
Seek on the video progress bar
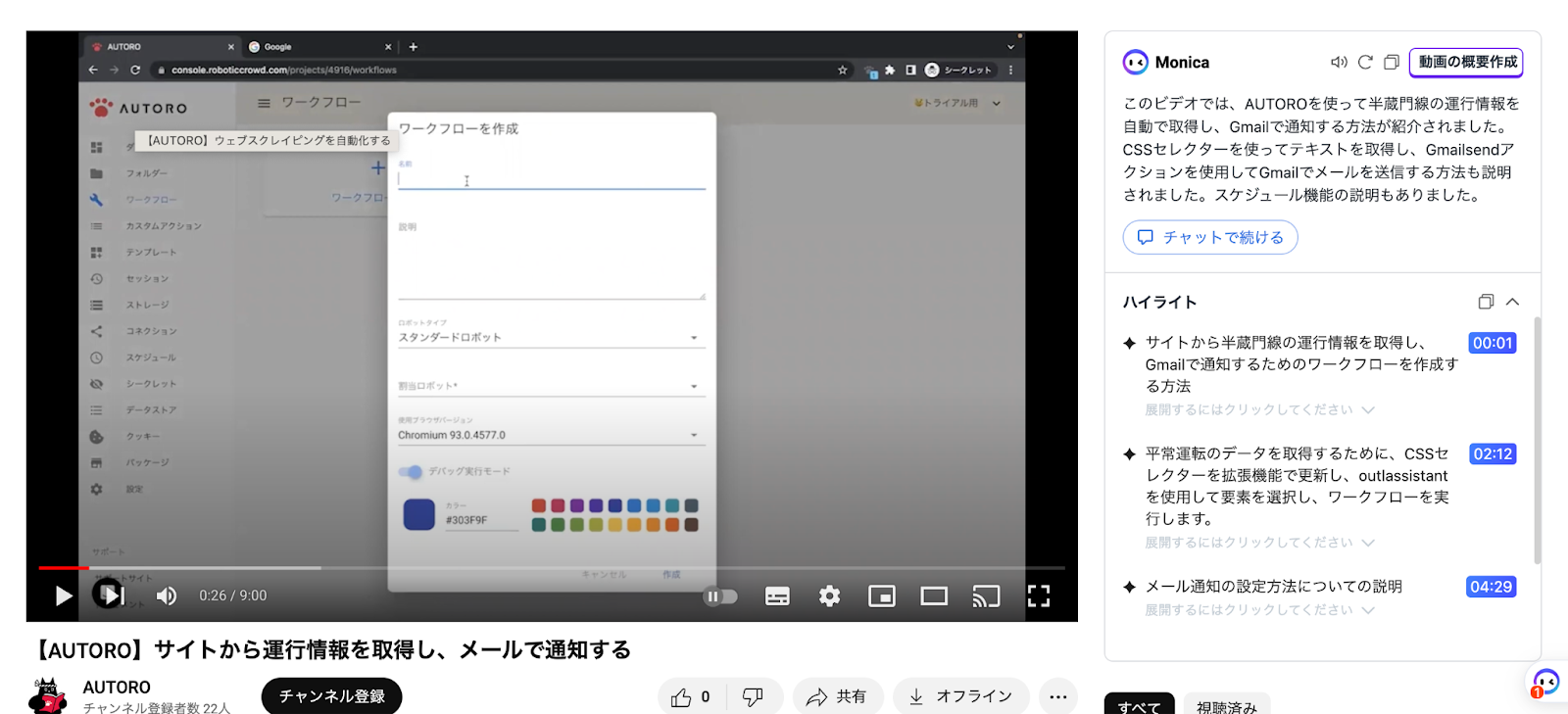click(552, 567)
